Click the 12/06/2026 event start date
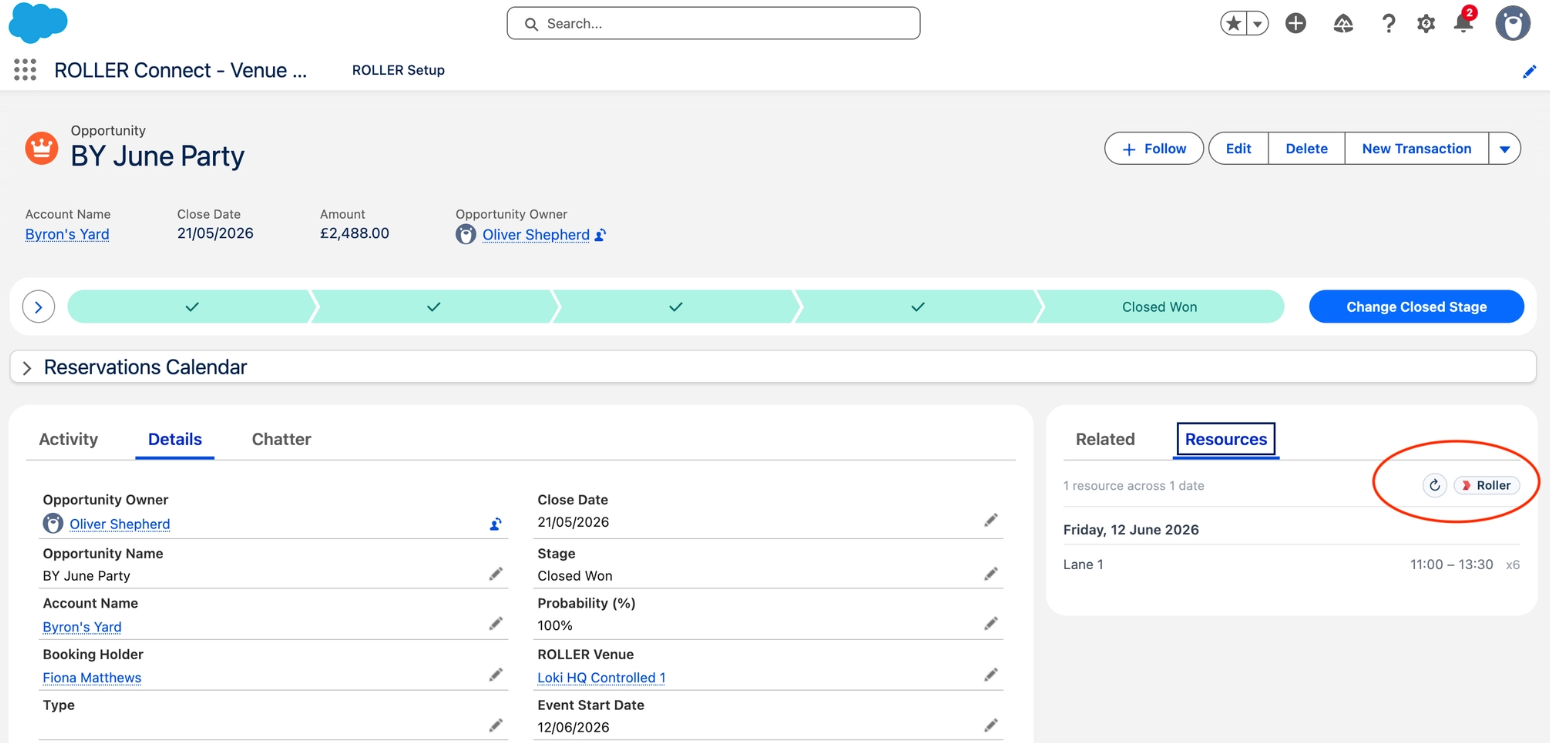The width and height of the screenshot is (1550, 743). (573, 728)
